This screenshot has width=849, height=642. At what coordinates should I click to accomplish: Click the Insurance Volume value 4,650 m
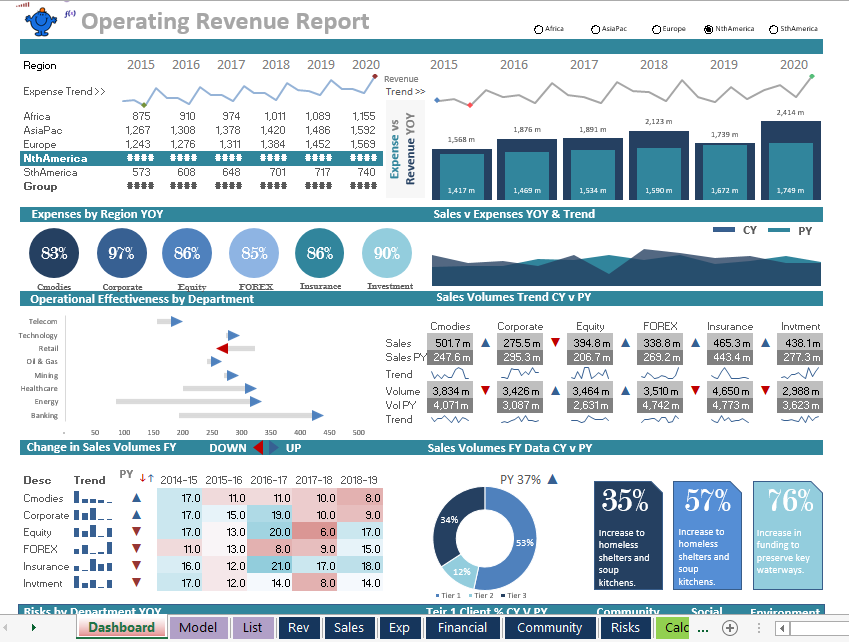(730, 391)
